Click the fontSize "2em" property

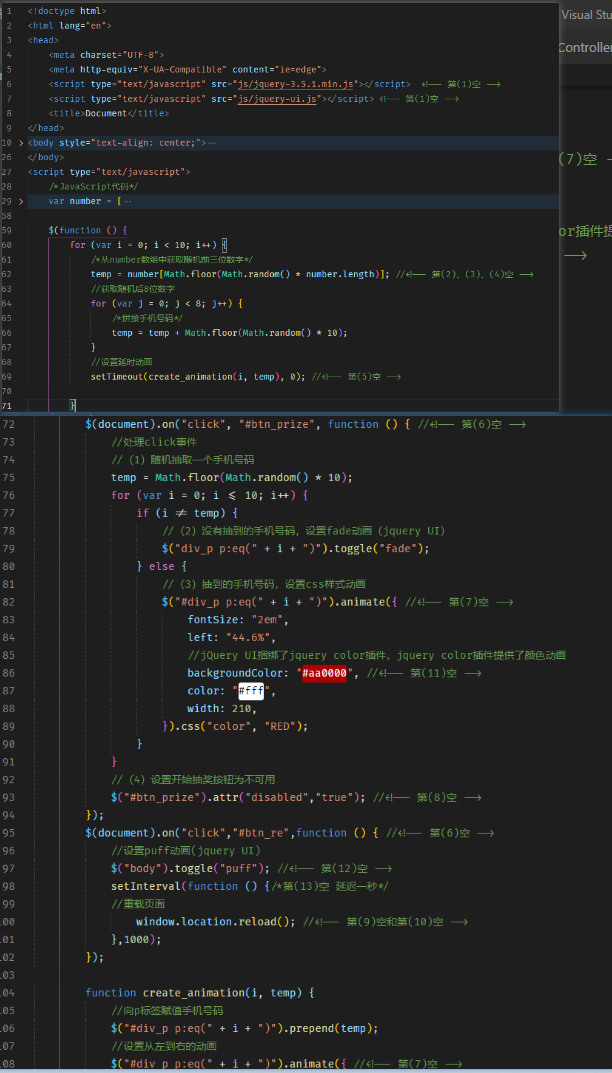pos(238,620)
